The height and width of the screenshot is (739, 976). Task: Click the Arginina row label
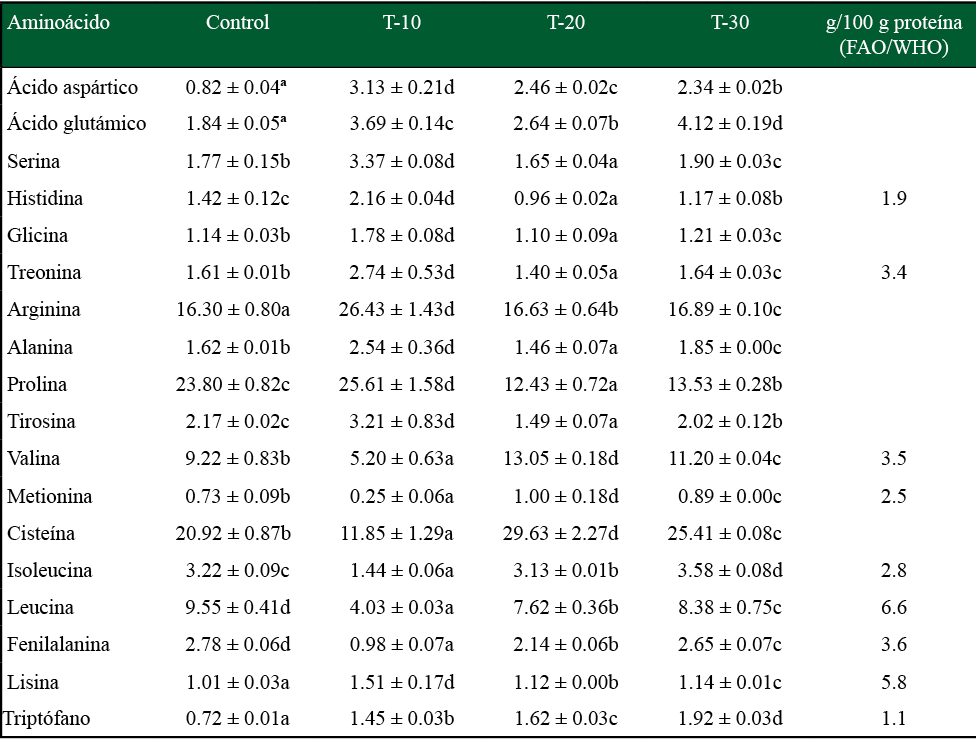click(x=44, y=310)
